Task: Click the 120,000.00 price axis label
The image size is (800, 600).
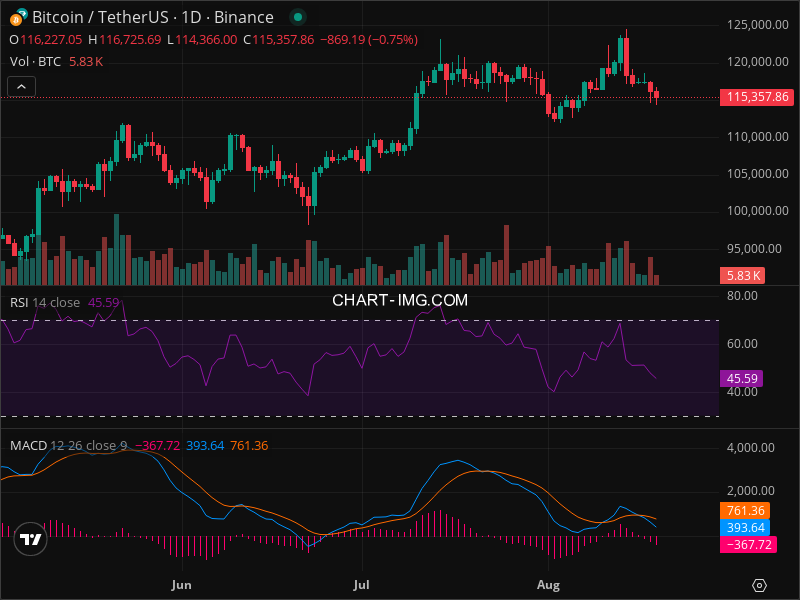Action: pos(758,62)
